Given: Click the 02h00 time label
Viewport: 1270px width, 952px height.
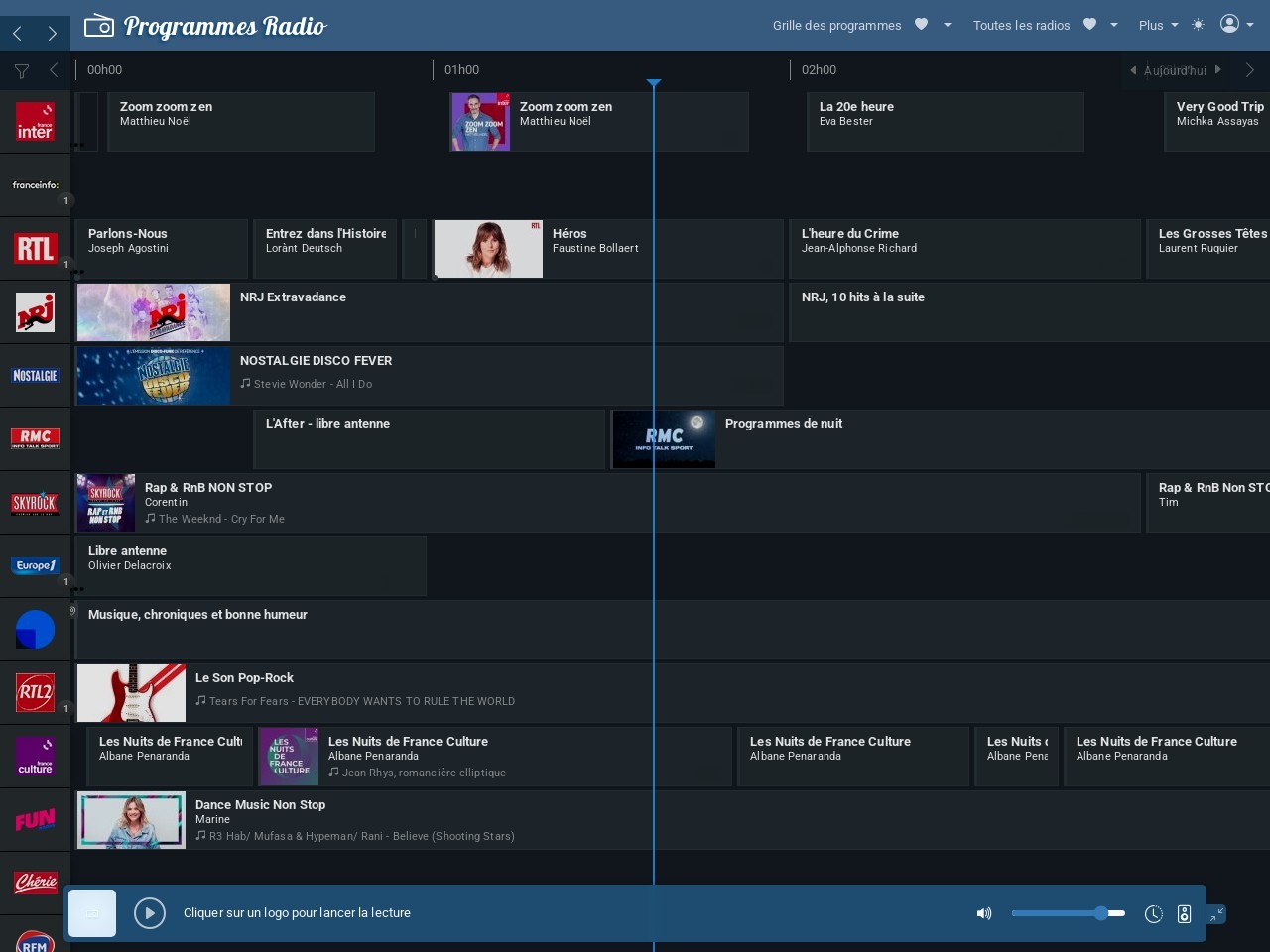Looking at the screenshot, I should 819,70.
